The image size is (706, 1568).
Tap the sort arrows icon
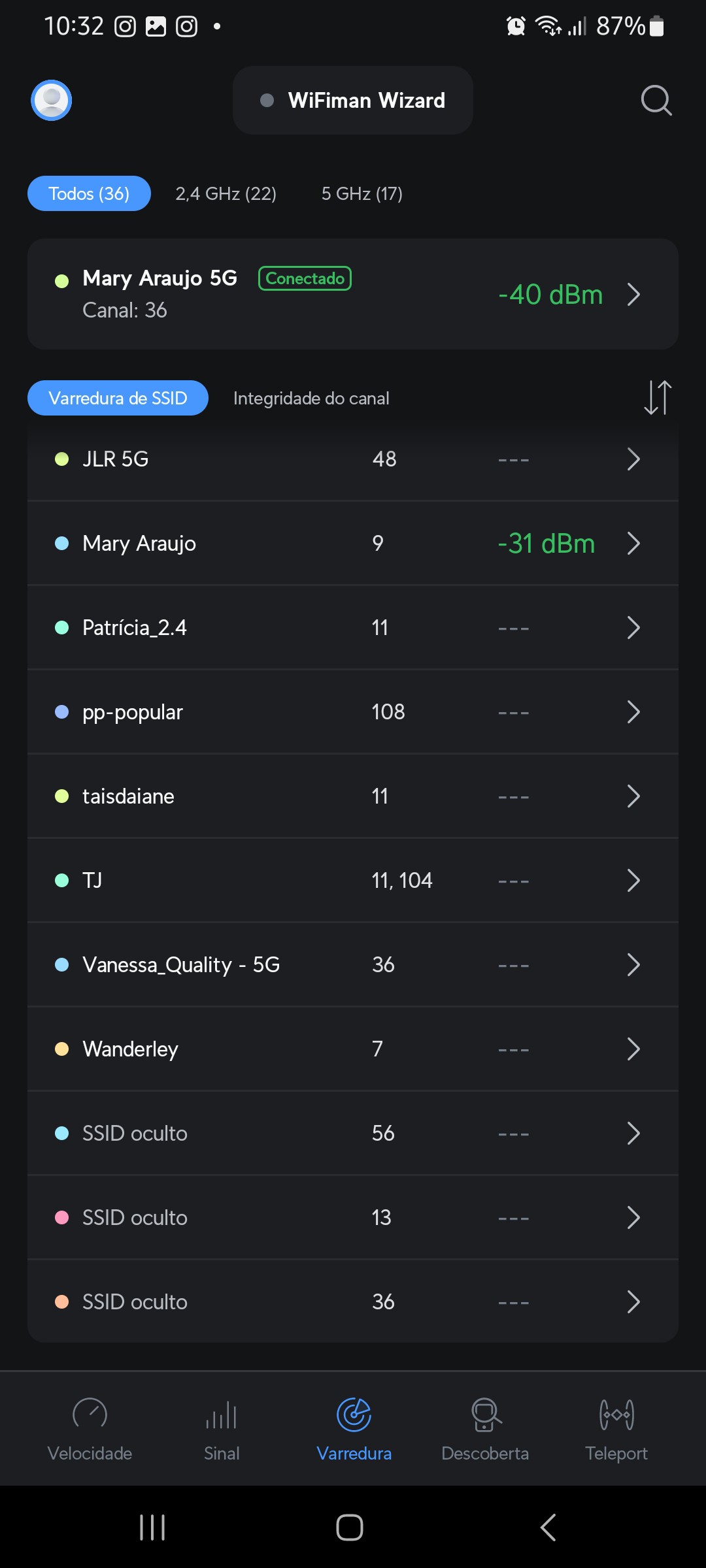point(657,397)
